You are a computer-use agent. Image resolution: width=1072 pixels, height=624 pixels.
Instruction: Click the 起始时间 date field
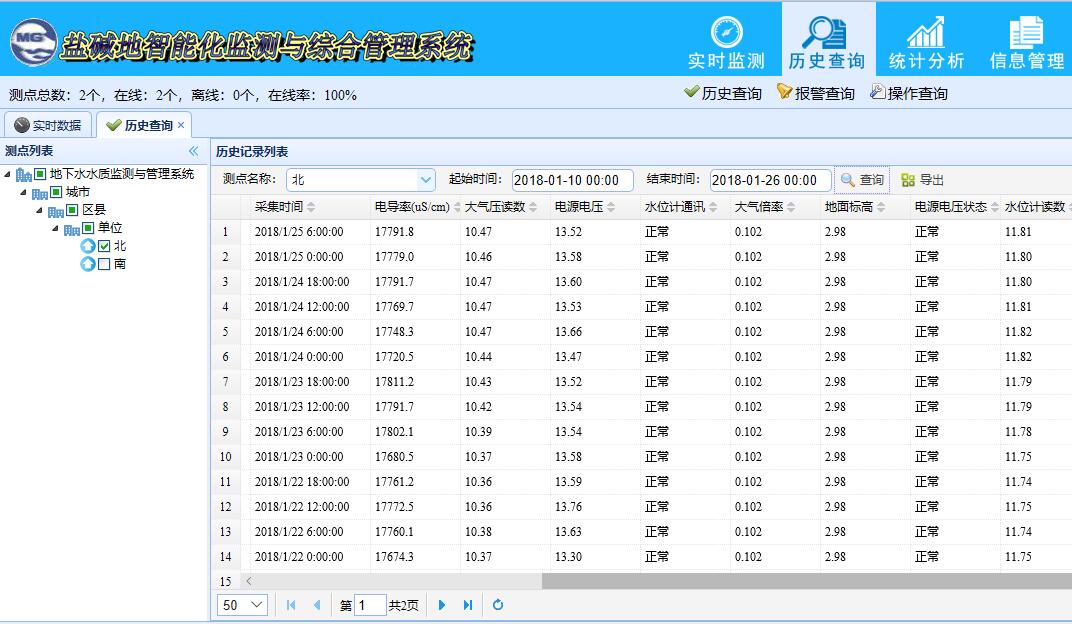[572, 180]
